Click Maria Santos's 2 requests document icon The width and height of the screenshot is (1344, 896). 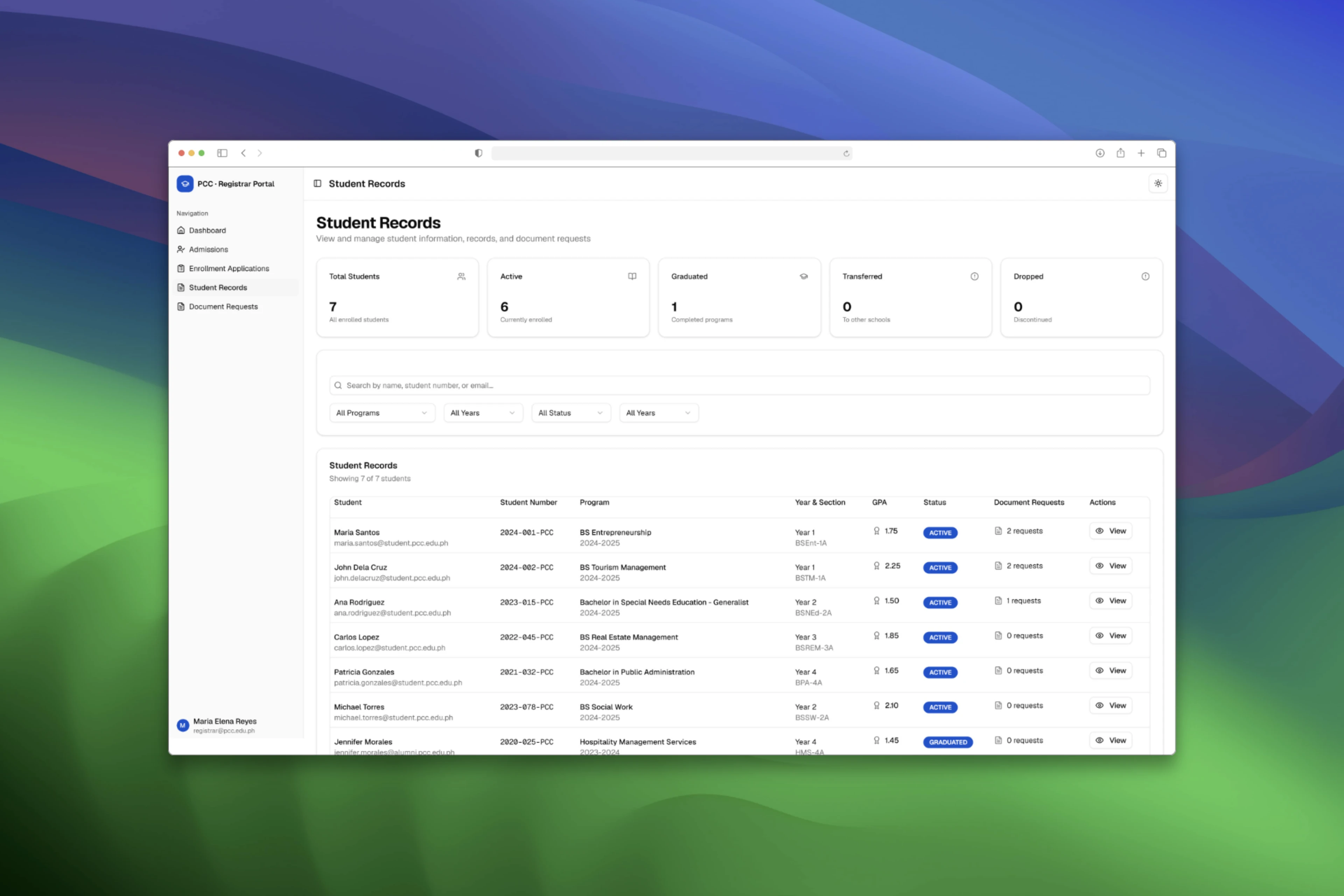(998, 531)
